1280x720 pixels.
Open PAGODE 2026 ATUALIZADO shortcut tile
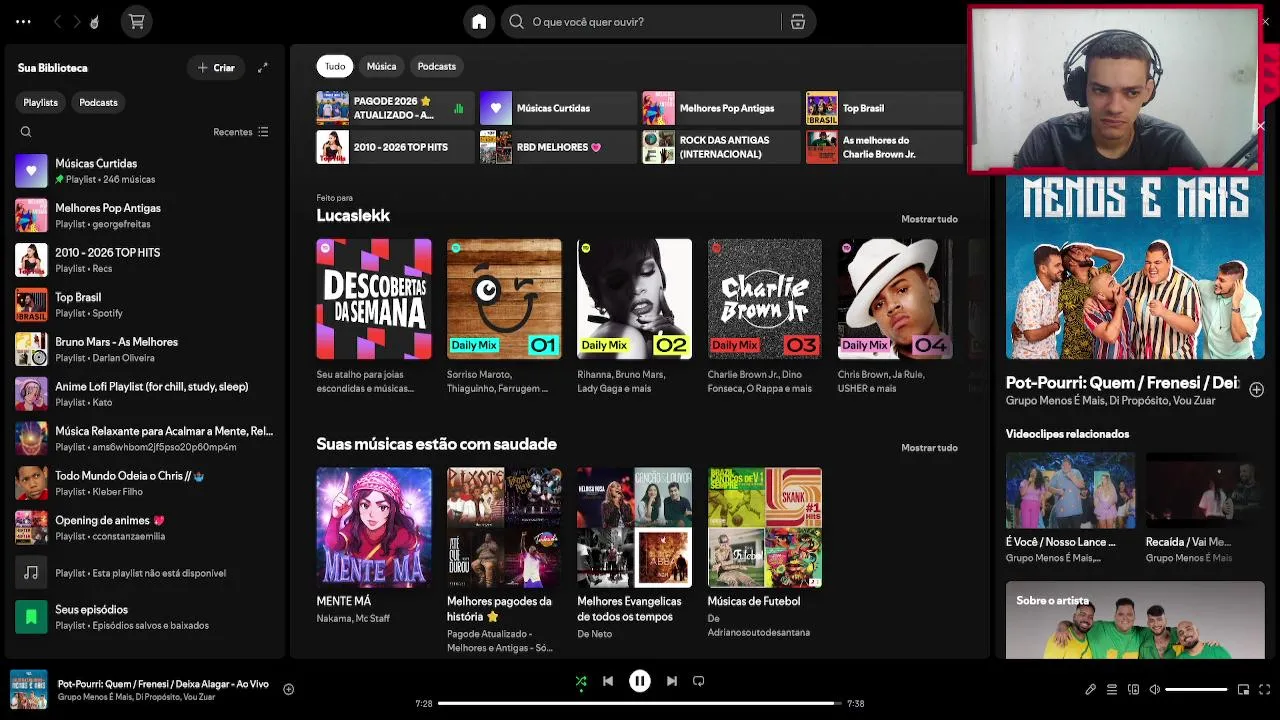click(x=395, y=108)
